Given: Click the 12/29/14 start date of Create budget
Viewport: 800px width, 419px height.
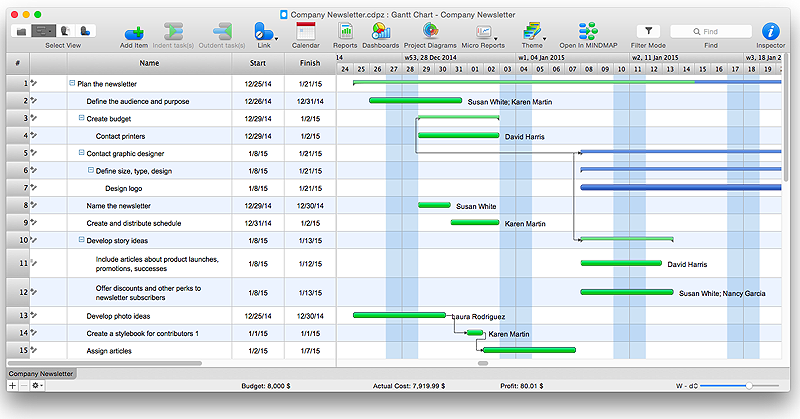Looking at the screenshot, I should pyautogui.click(x=258, y=119).
